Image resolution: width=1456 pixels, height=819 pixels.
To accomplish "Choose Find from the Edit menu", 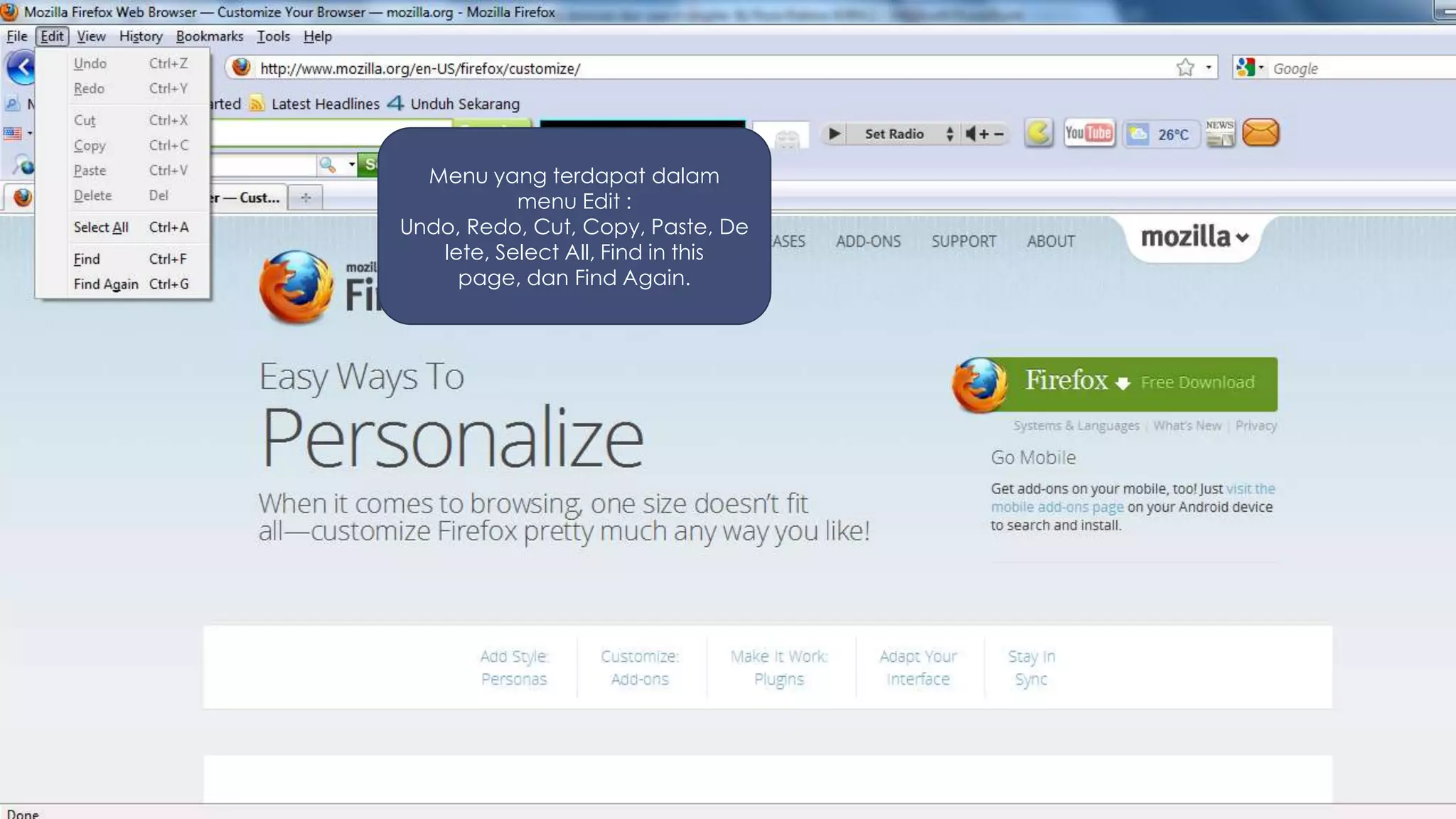I will [x=122, y=259].
